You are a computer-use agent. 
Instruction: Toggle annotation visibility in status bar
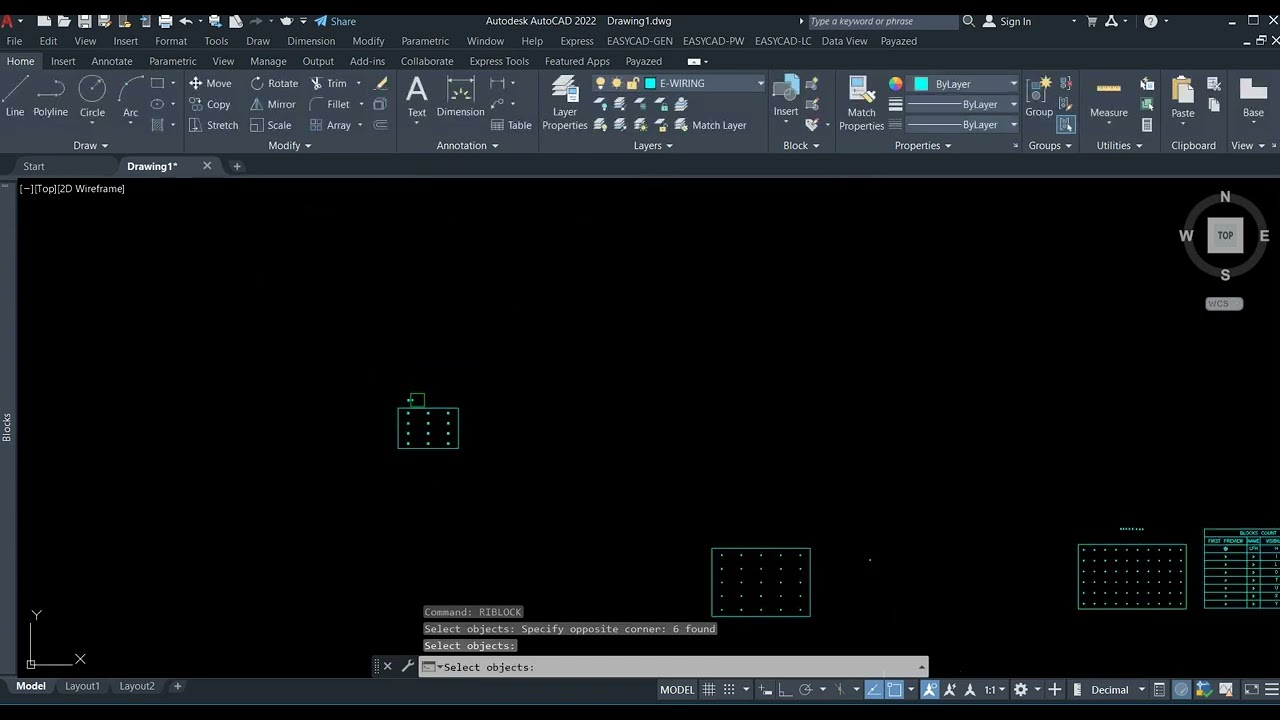930,690
